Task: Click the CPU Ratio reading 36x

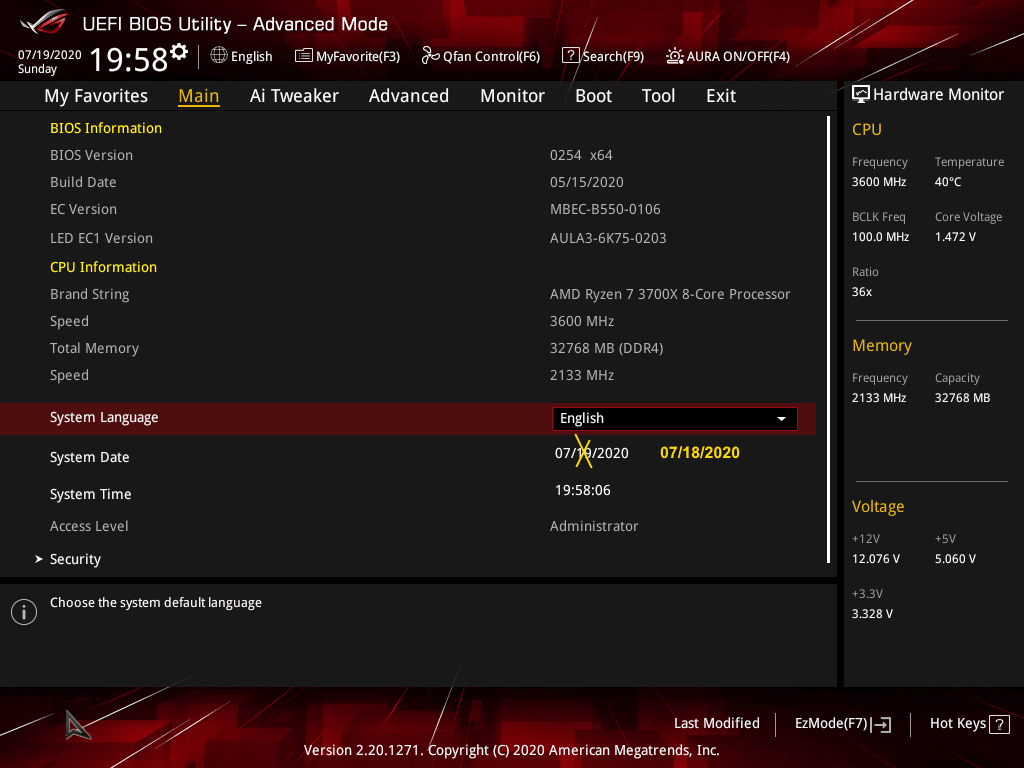Action: point(862,292)
